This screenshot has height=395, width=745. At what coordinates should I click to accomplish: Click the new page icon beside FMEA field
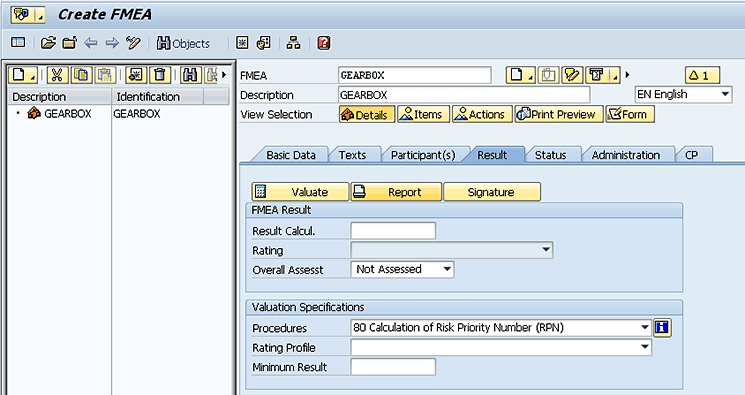click(520, 75)
